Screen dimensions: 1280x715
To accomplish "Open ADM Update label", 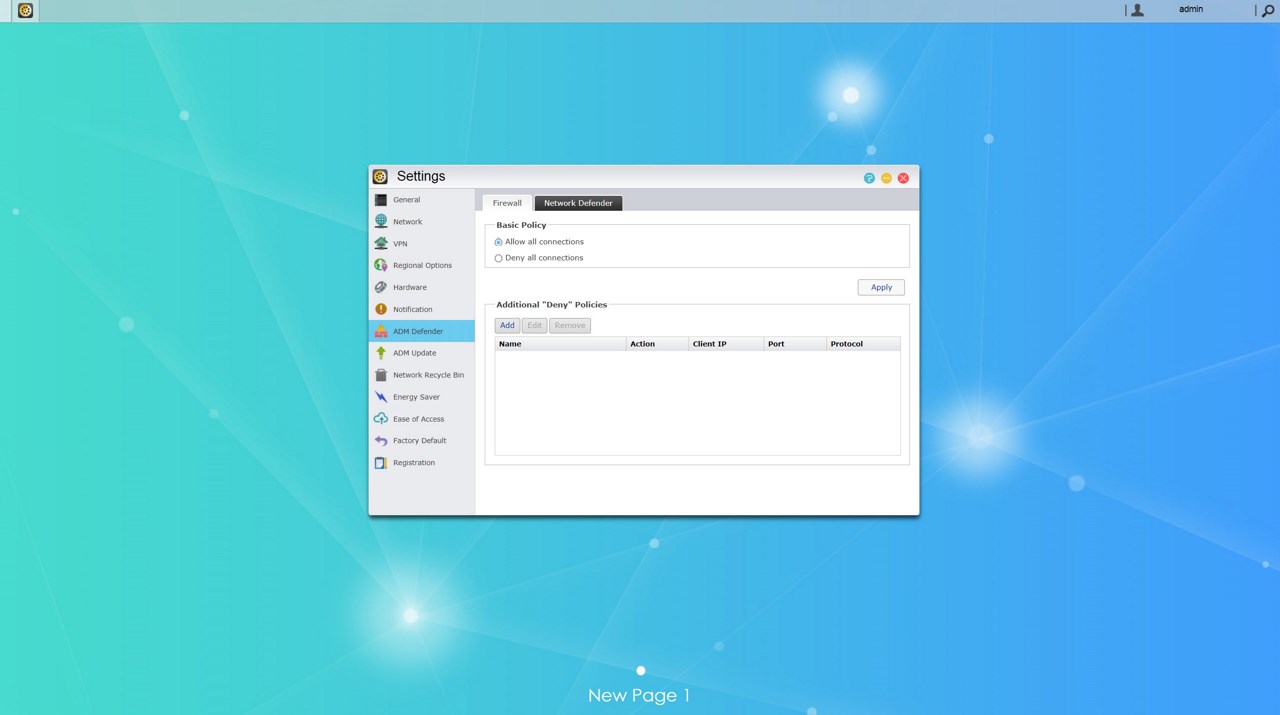I will coord(414,353).
